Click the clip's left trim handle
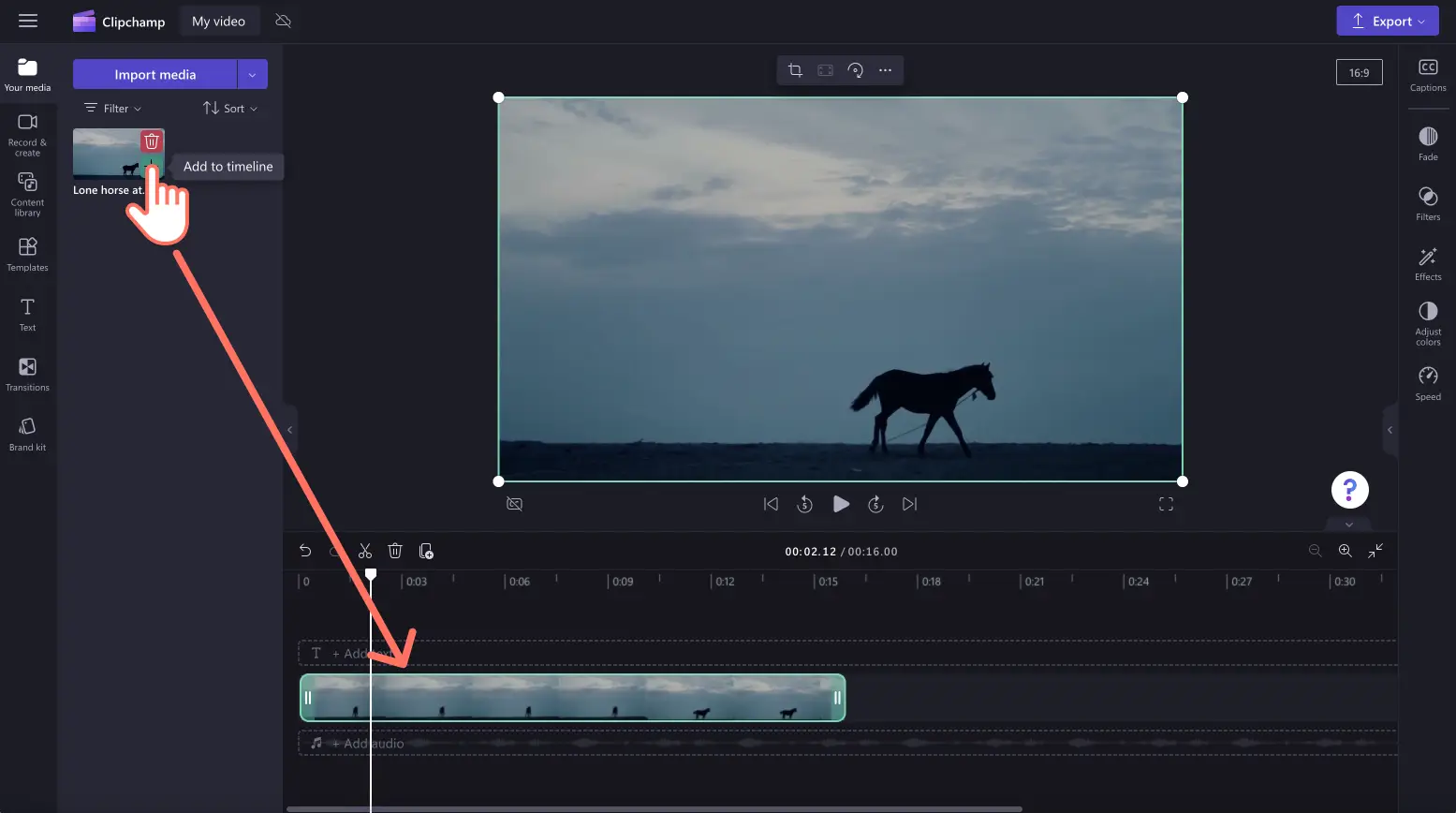Screen dimensions: 1456x813 coord(308,698)
